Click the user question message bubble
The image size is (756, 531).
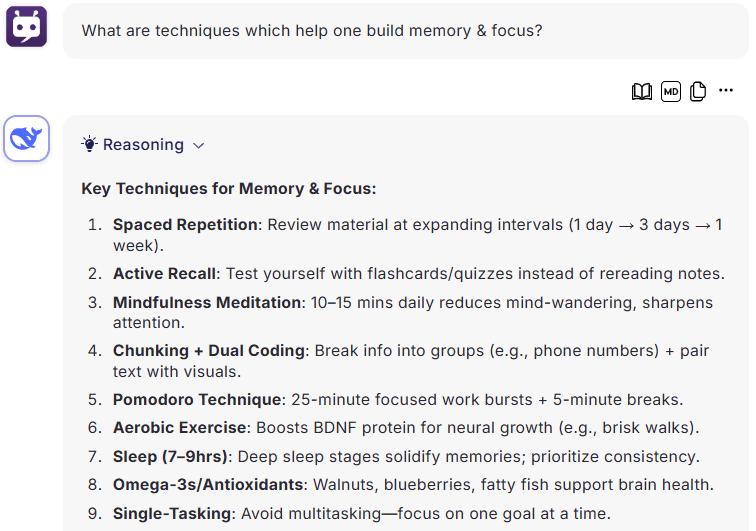405,31
